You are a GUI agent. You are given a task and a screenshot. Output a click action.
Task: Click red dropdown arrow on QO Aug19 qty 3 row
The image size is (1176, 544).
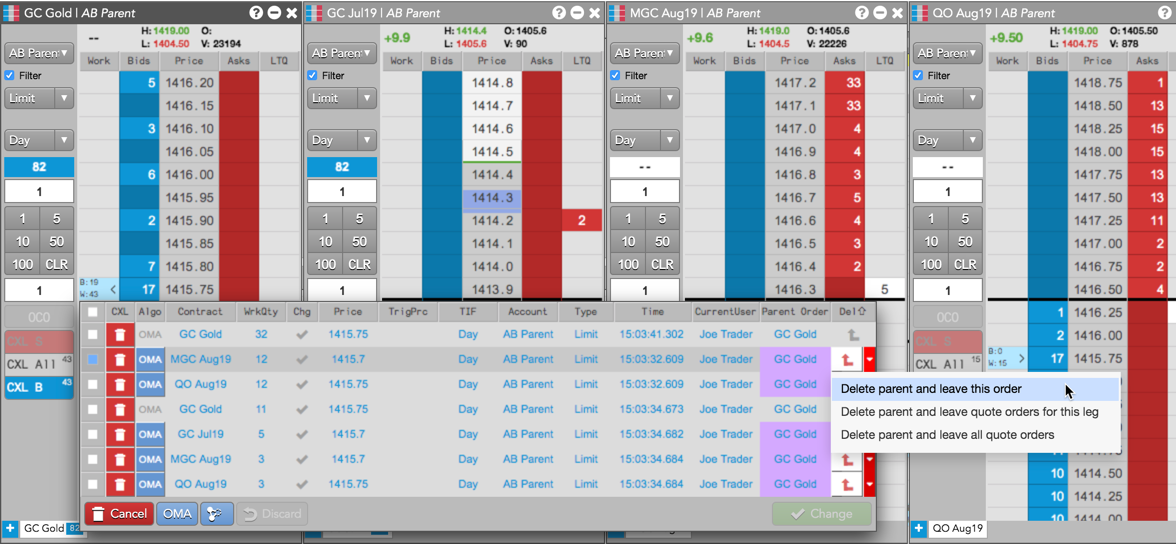[869, 483]
